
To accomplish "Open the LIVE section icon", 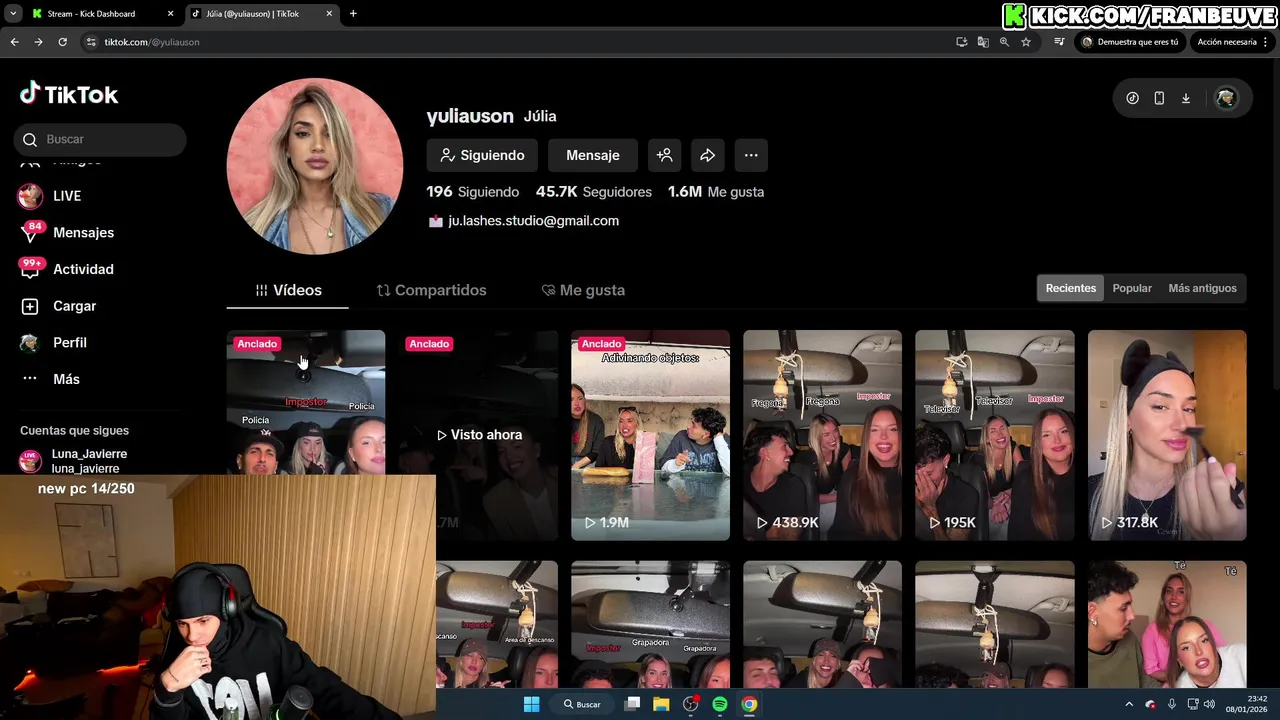I will pyautogui.click(x=30, y=196).
